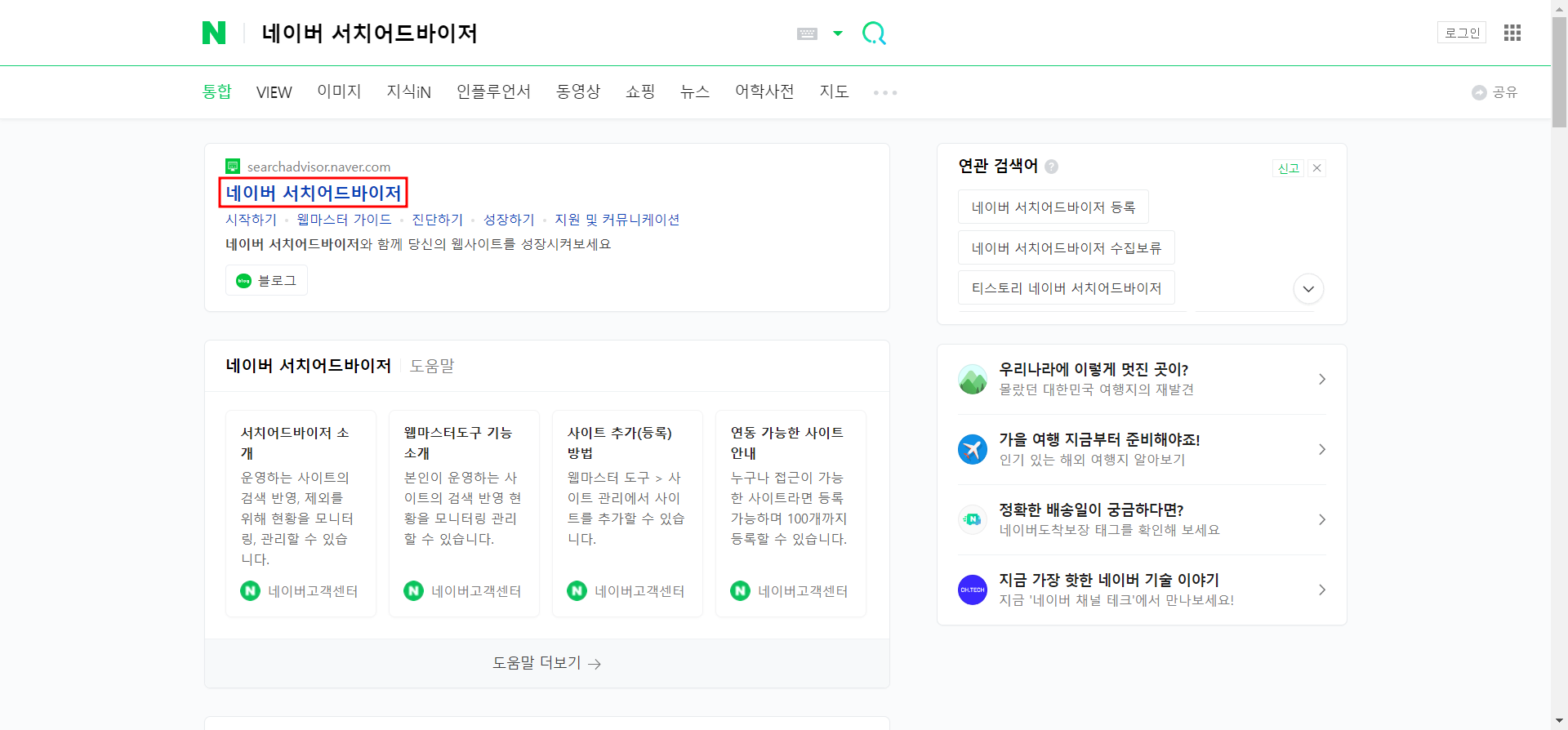The width and height of the screenshot is (1568, 730).
Task: Click 네이버고객센터 icon under 웹마스터도구 card
Action: click(414, 590)
